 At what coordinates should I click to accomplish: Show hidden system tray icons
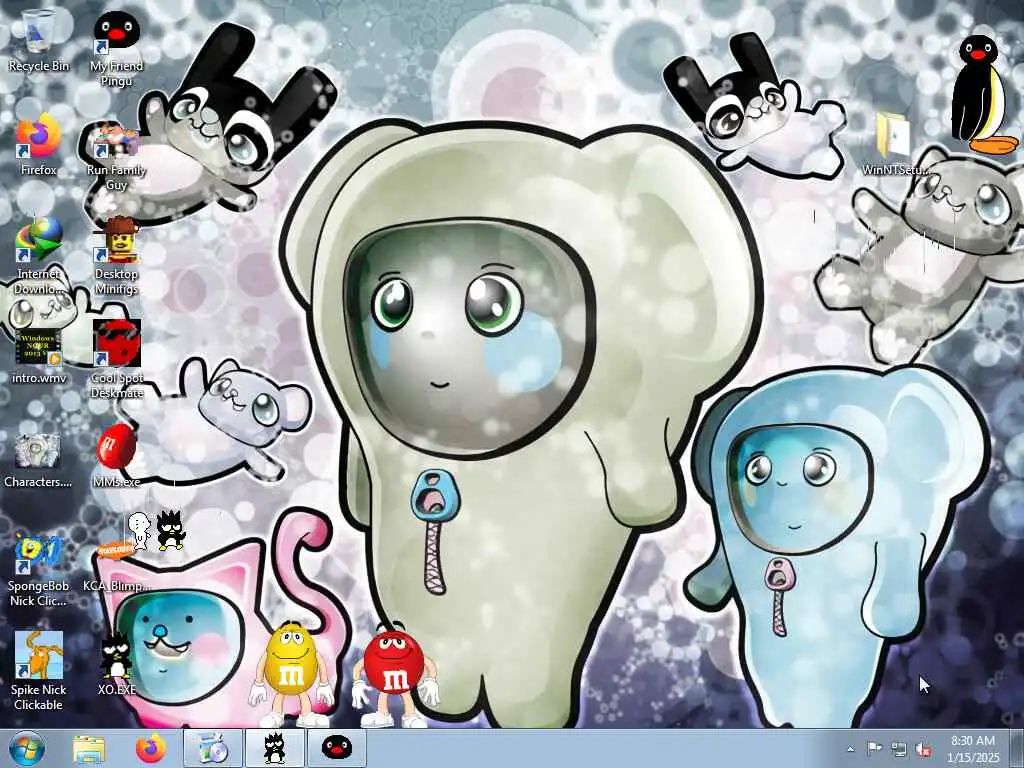coord(850,749)
